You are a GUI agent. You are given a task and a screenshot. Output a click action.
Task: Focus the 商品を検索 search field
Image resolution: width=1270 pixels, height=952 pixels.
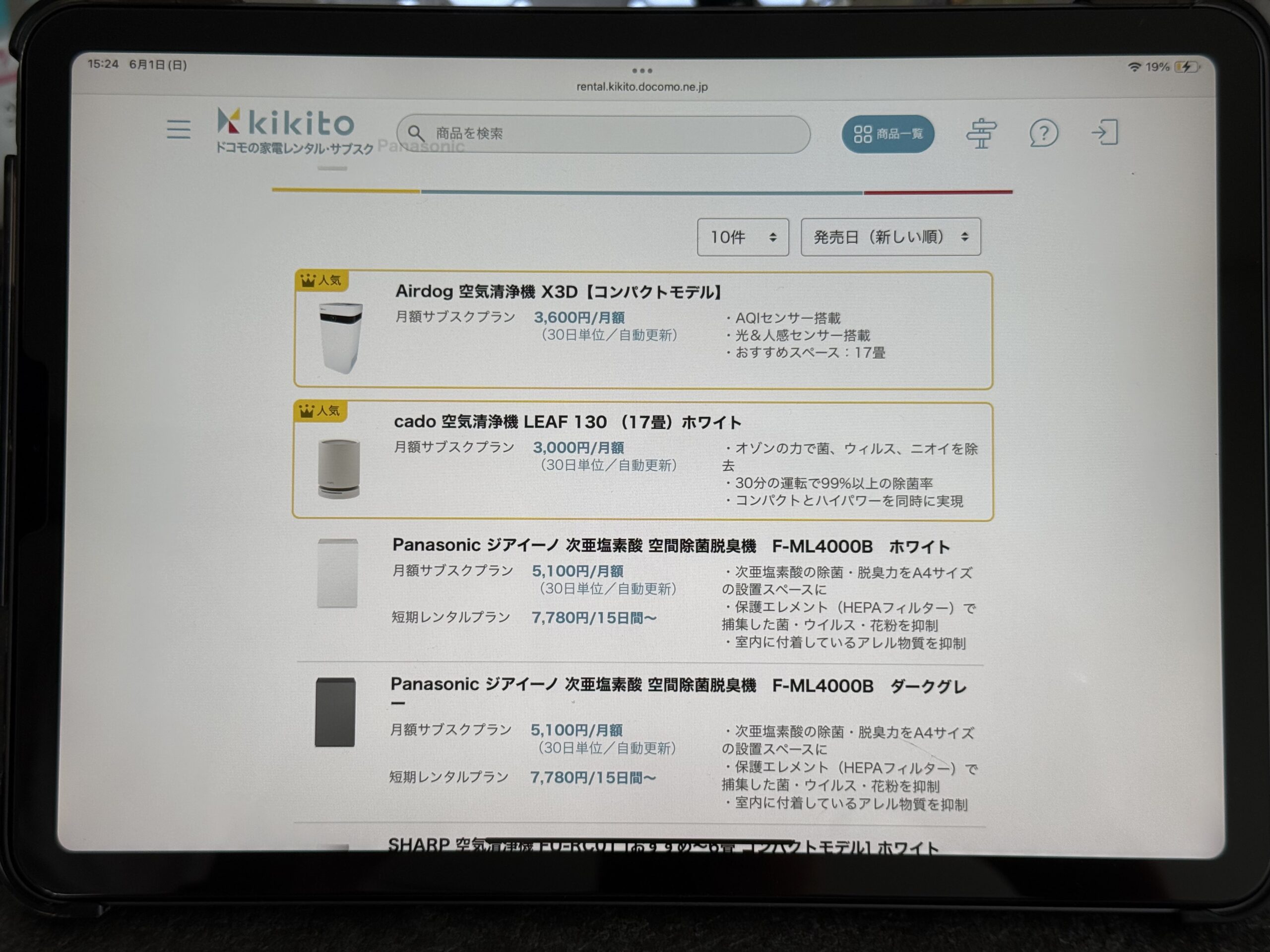603,134
